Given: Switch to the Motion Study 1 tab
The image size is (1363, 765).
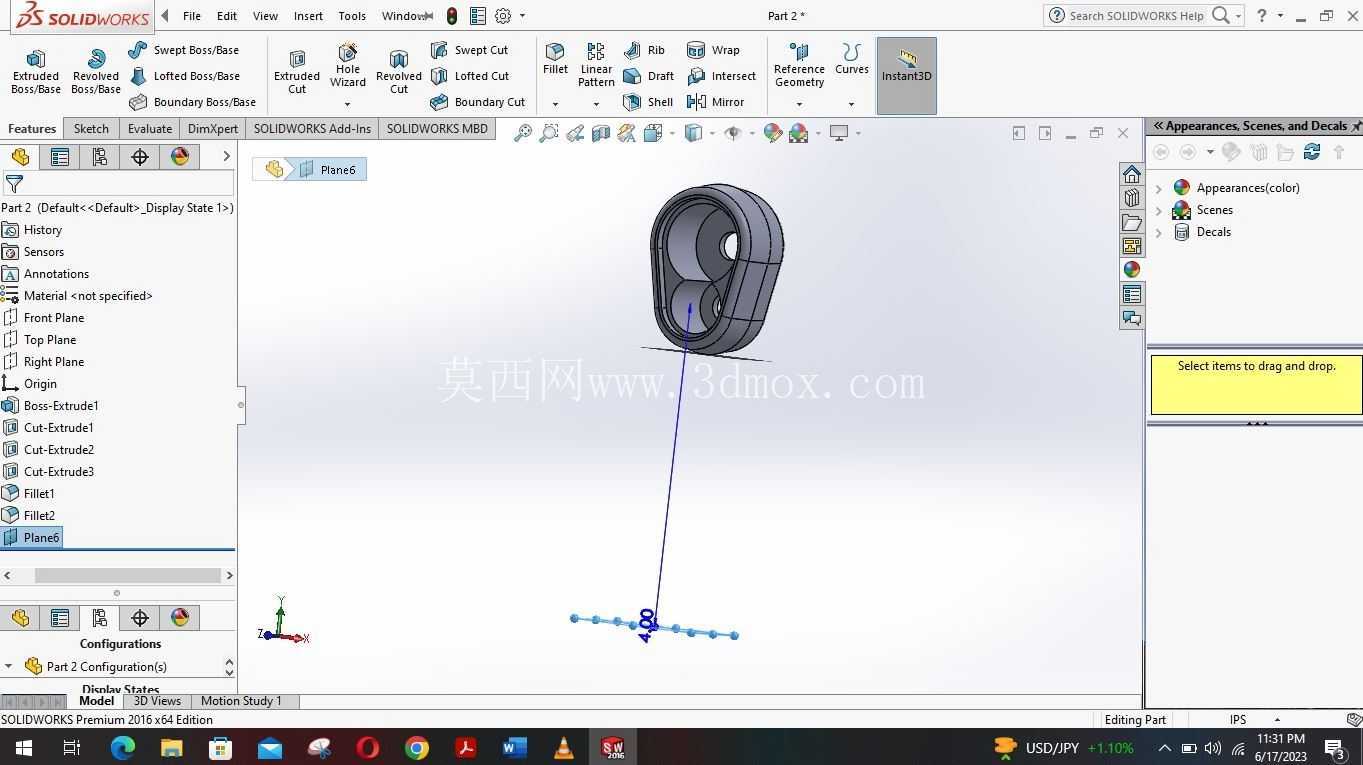Looking at the screenshot, I should coord(241,701).
